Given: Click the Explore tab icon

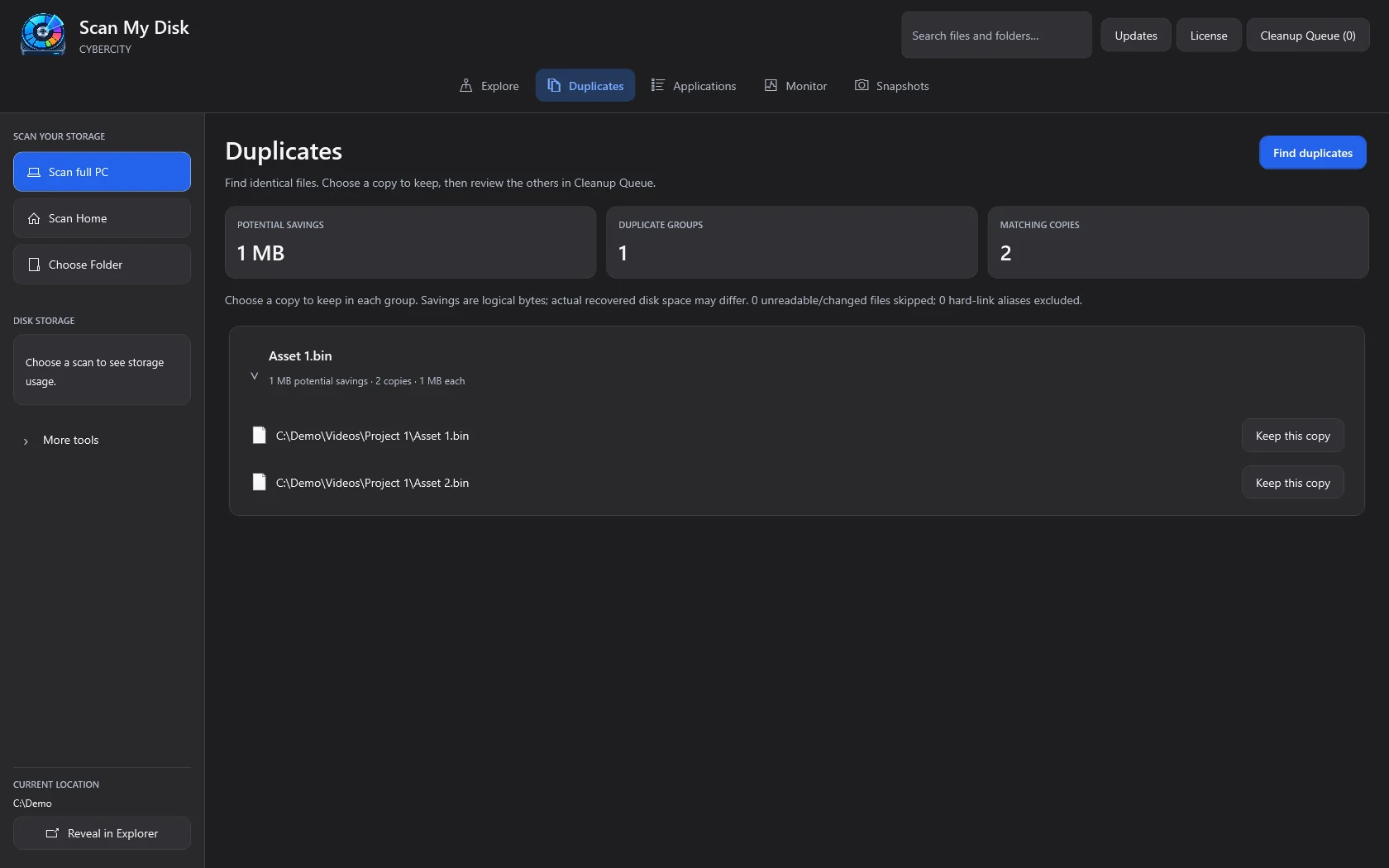Looking at the screenshot, I should tap(465, 85).
